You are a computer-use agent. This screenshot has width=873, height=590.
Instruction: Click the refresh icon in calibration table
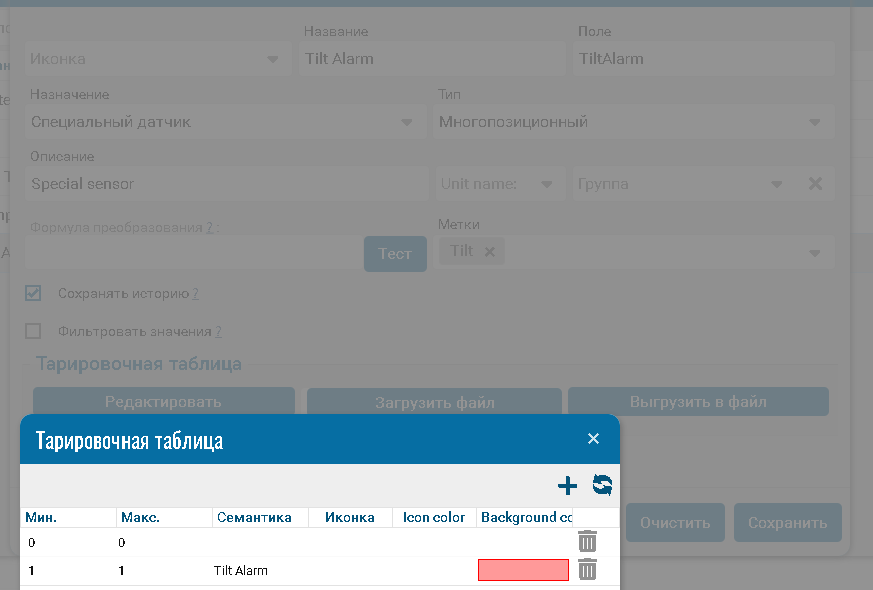point(602,485)
